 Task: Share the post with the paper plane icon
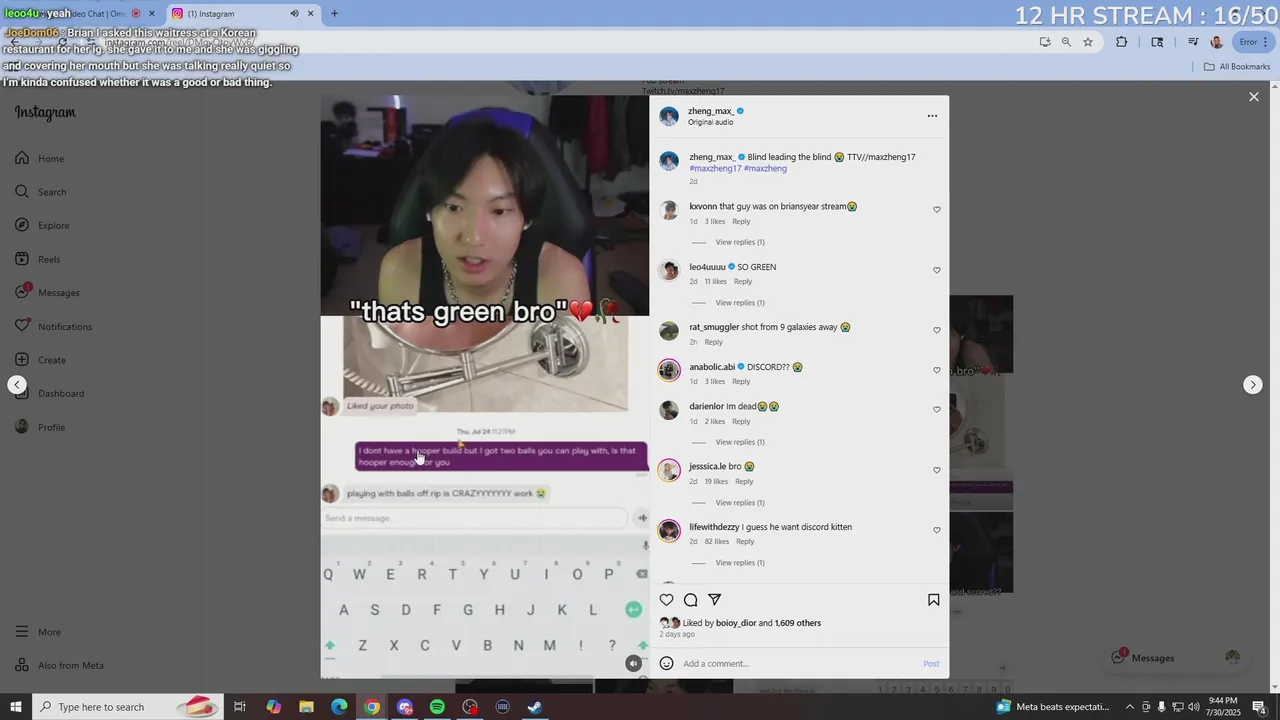point(715,600)
